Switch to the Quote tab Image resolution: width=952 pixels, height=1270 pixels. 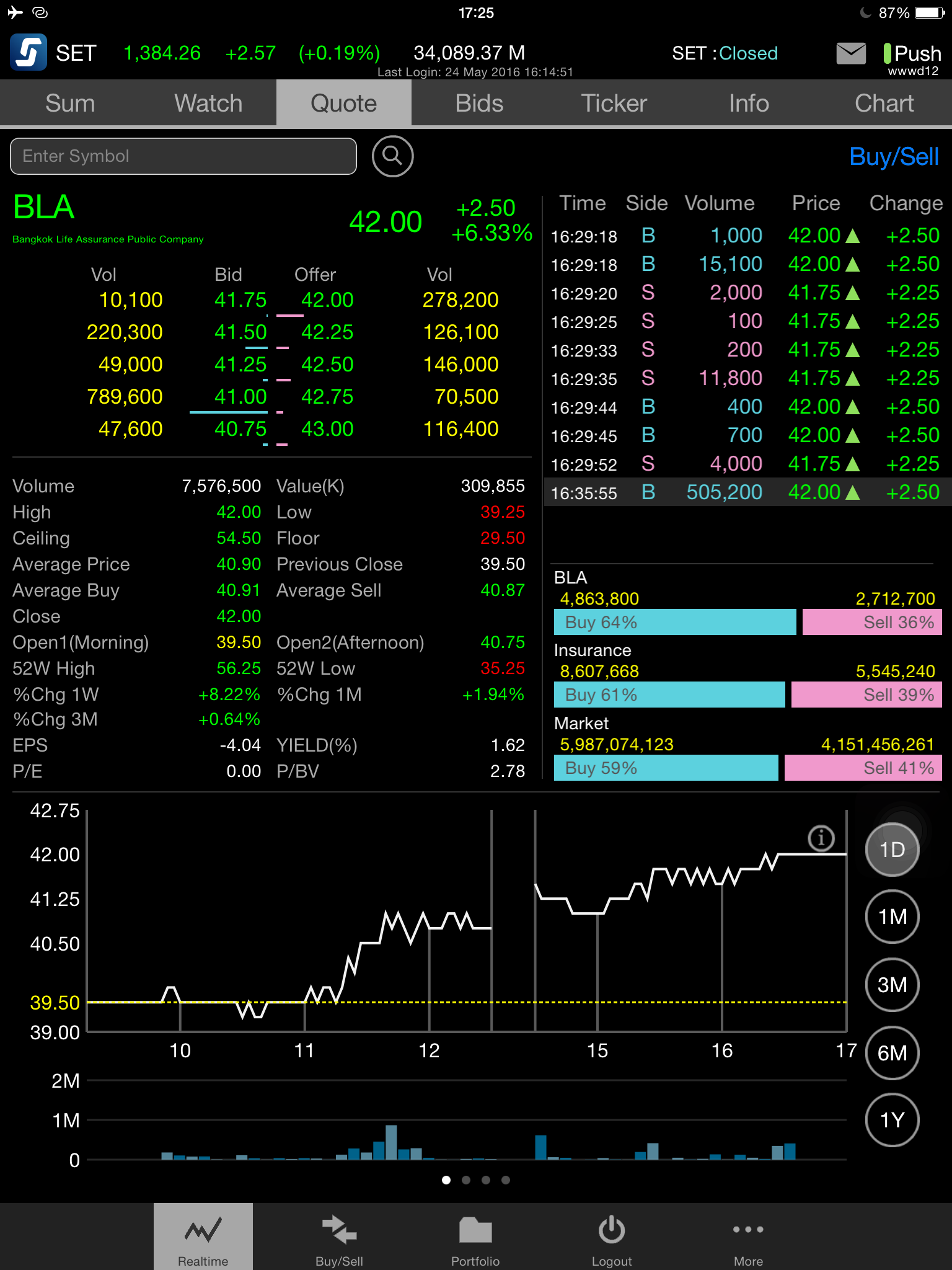click(344, 103)
